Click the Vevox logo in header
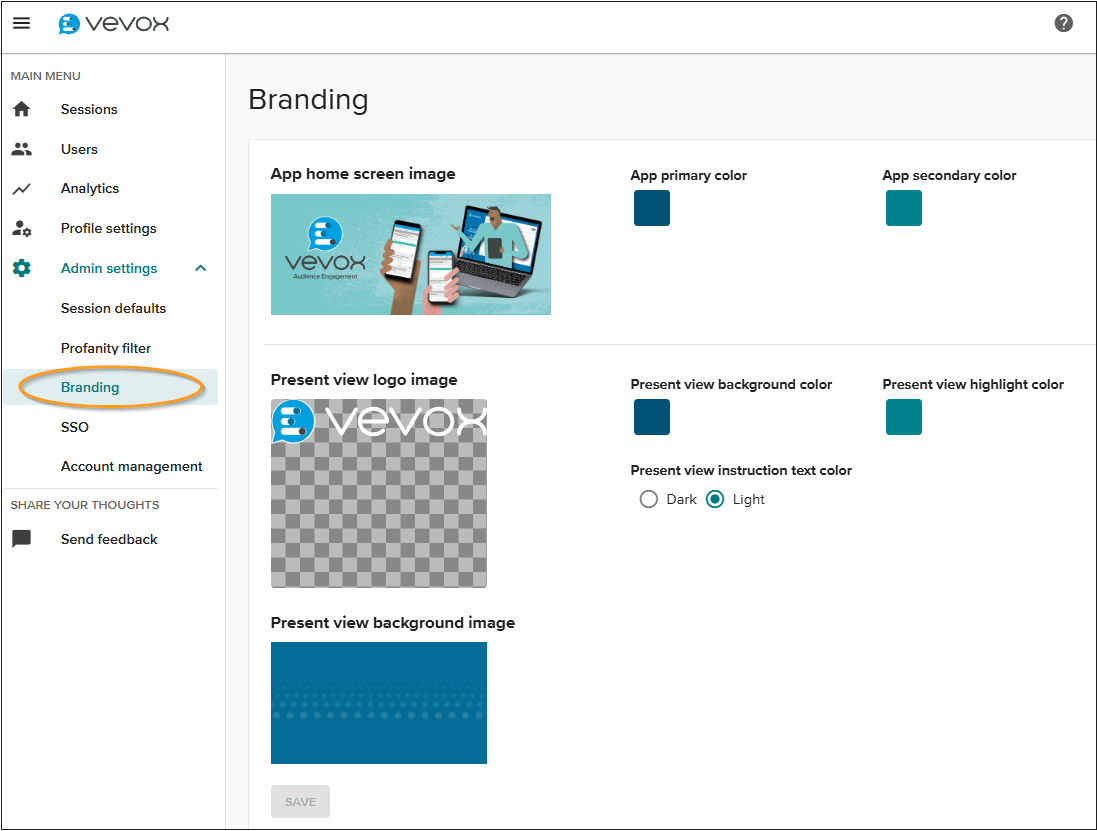Viewport: 1097px width, 831px height. [x=113, y=24]
